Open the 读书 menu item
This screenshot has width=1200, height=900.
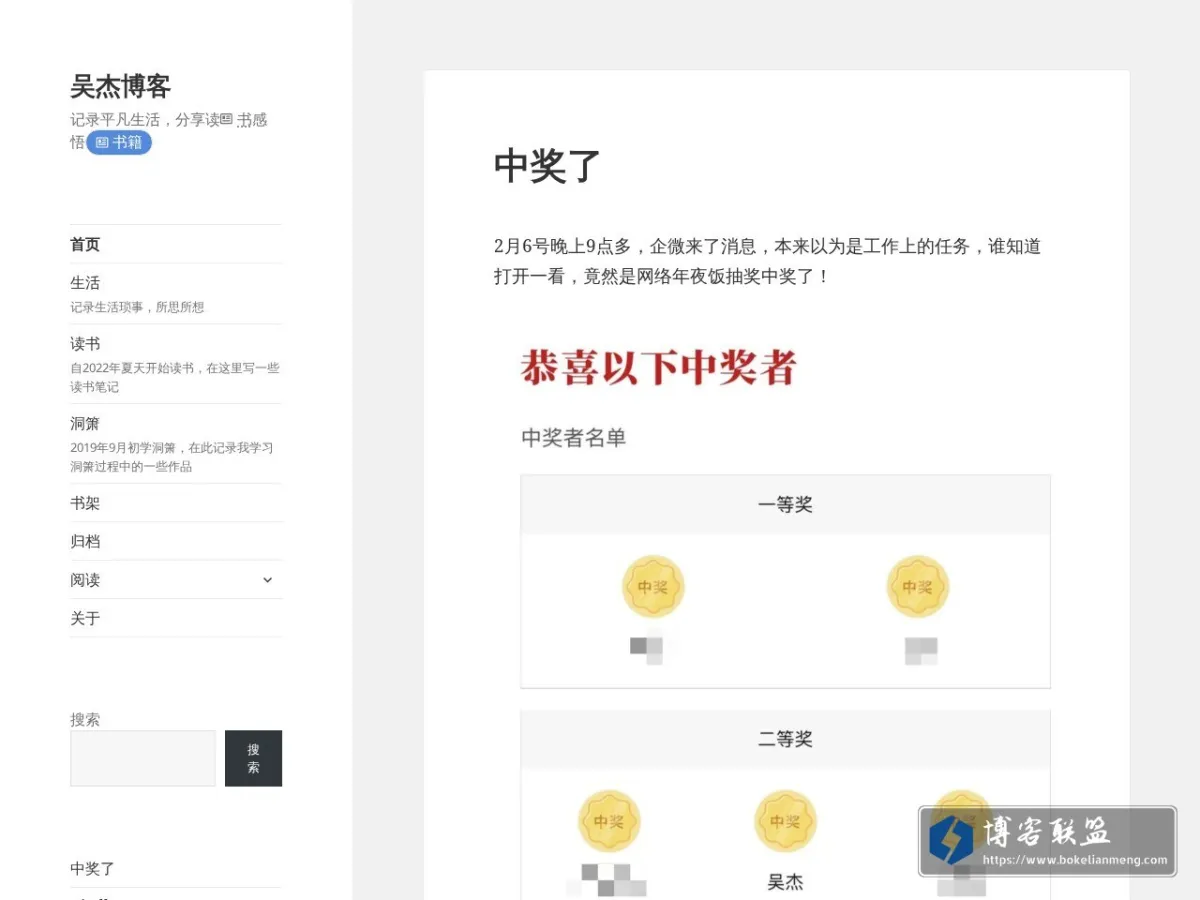pyautogui.click(x=85, y=344)
